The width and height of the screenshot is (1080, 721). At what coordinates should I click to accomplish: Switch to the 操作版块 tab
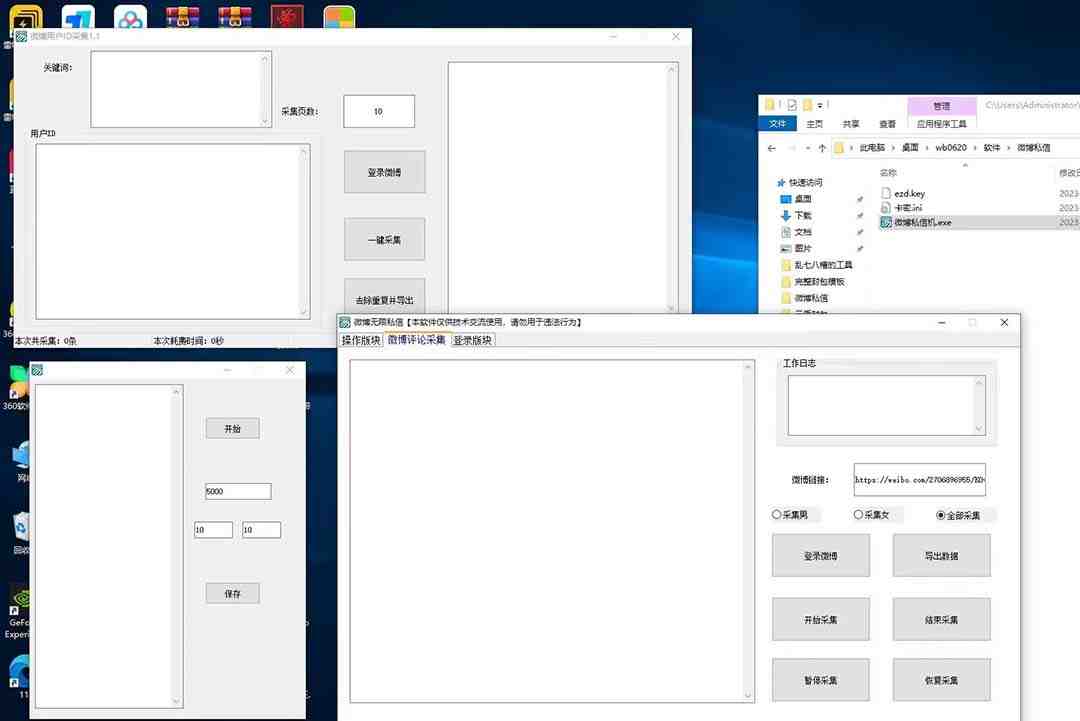pyautogui.click(x=361, y=340)
